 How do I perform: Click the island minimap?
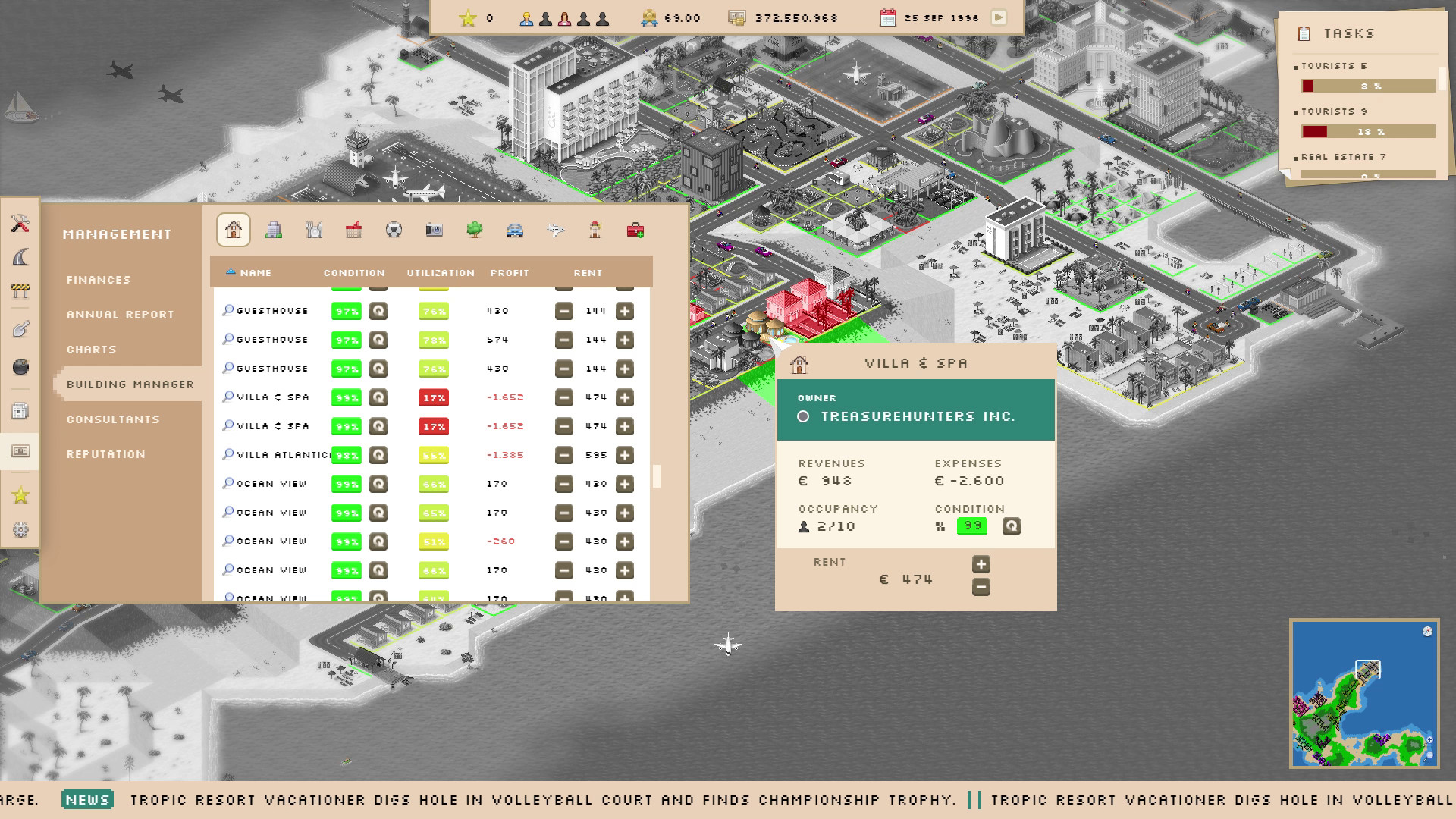coord(1363,694)
